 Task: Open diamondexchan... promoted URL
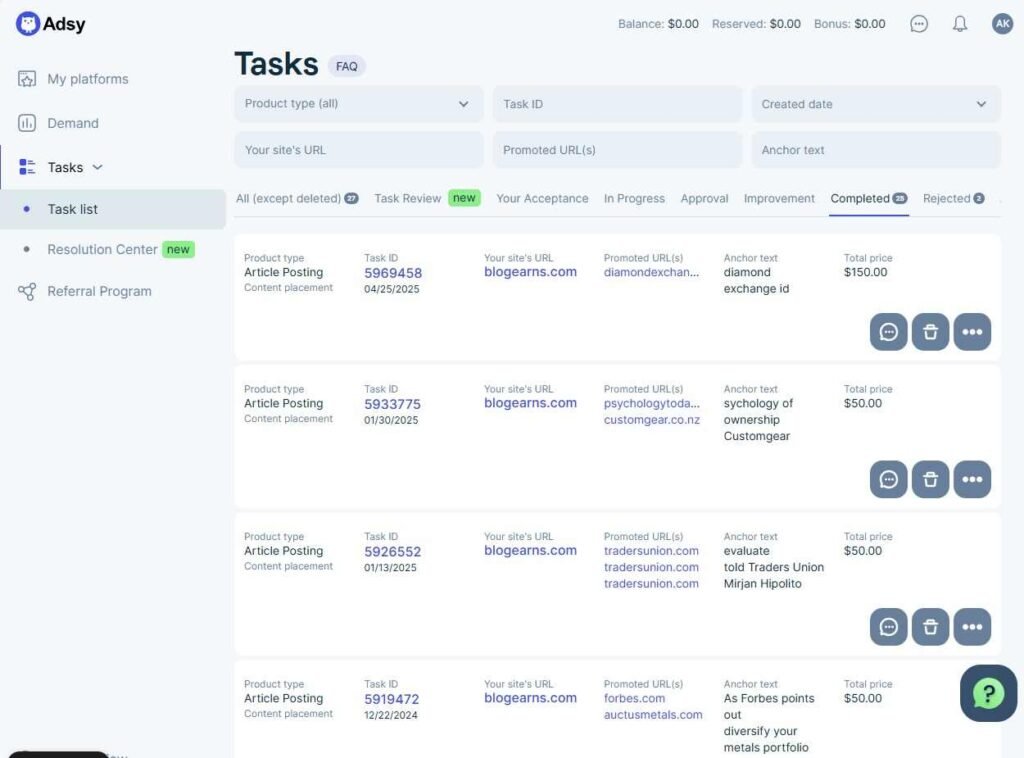[651, 272]
